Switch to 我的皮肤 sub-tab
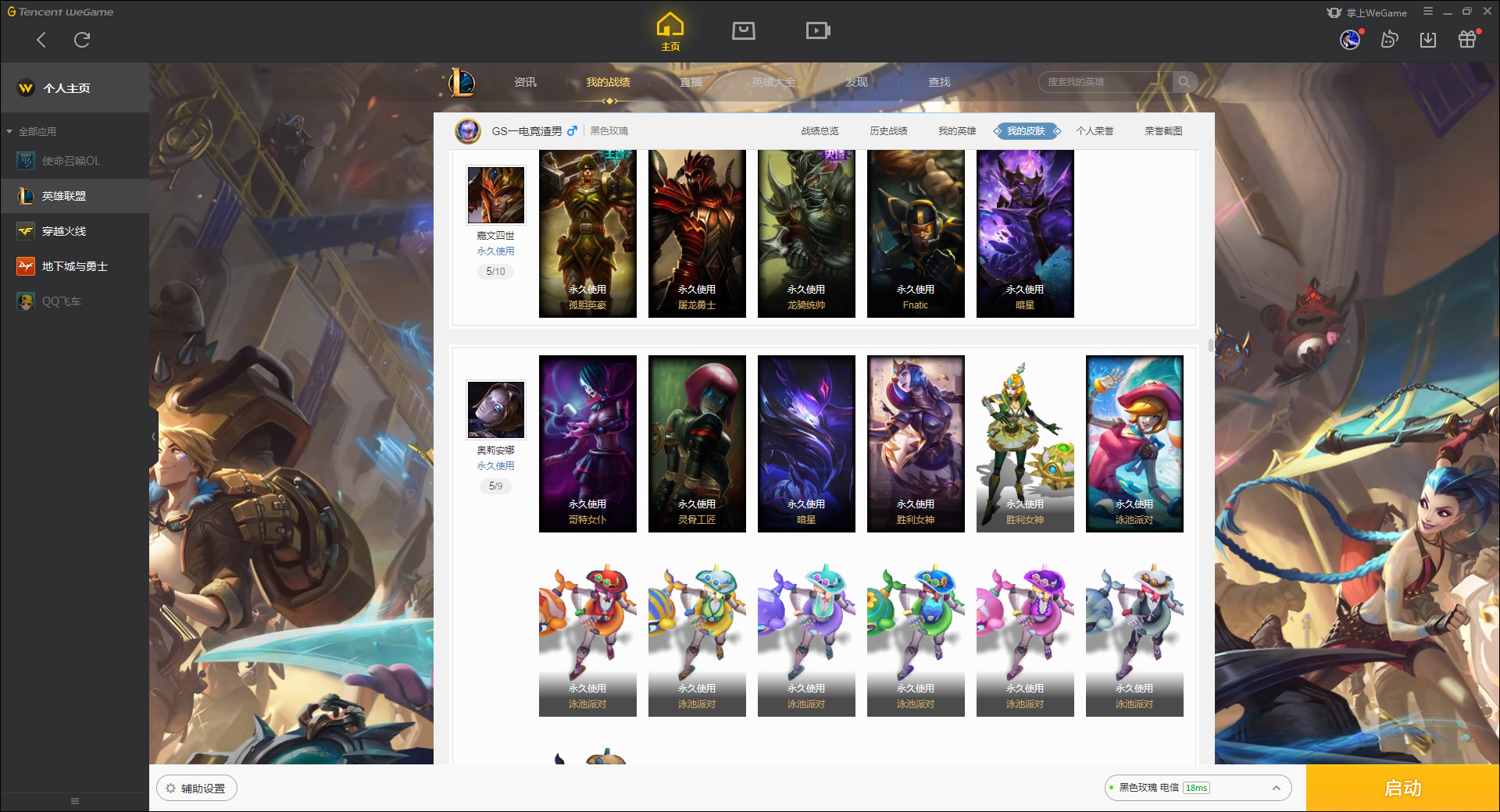Screen dimensions: 1500x812 coord(1027,131)
